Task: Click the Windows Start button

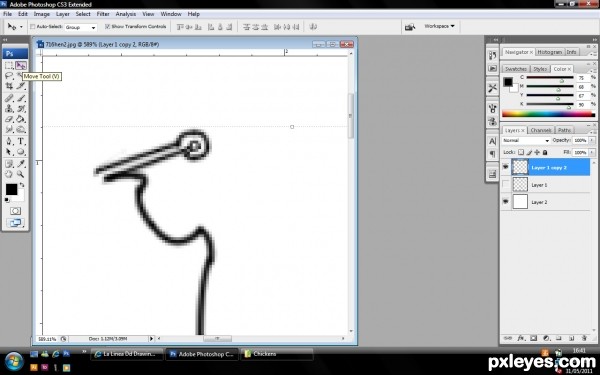Action: (x=14, y=361)
